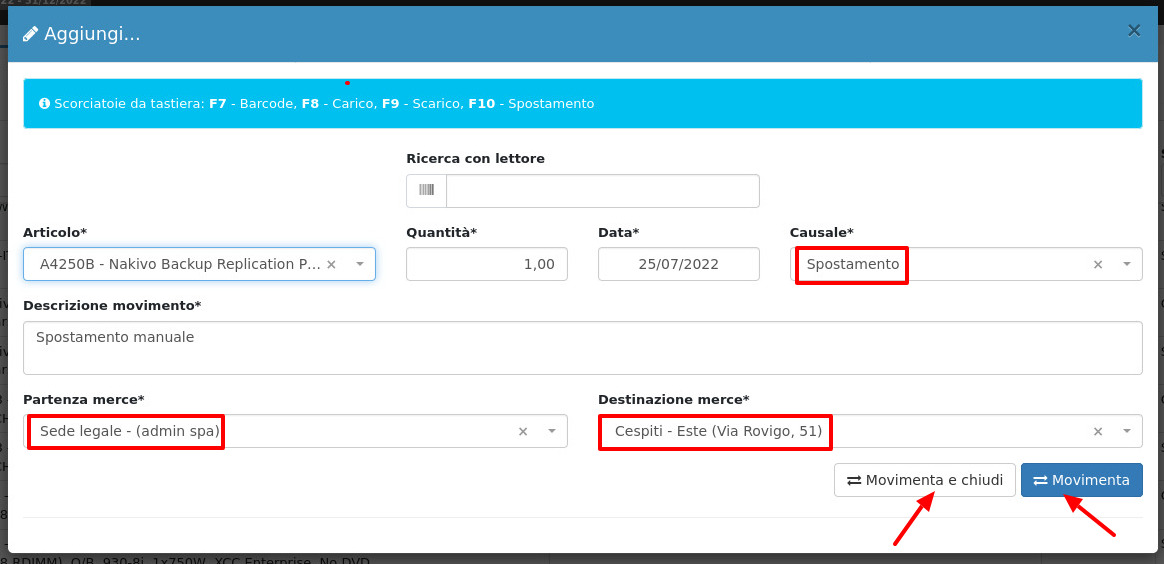Click the Cespiti - Este destination value
This screenshot has height=564, width=1164.
pyautogui.click(x=718, y=431)
